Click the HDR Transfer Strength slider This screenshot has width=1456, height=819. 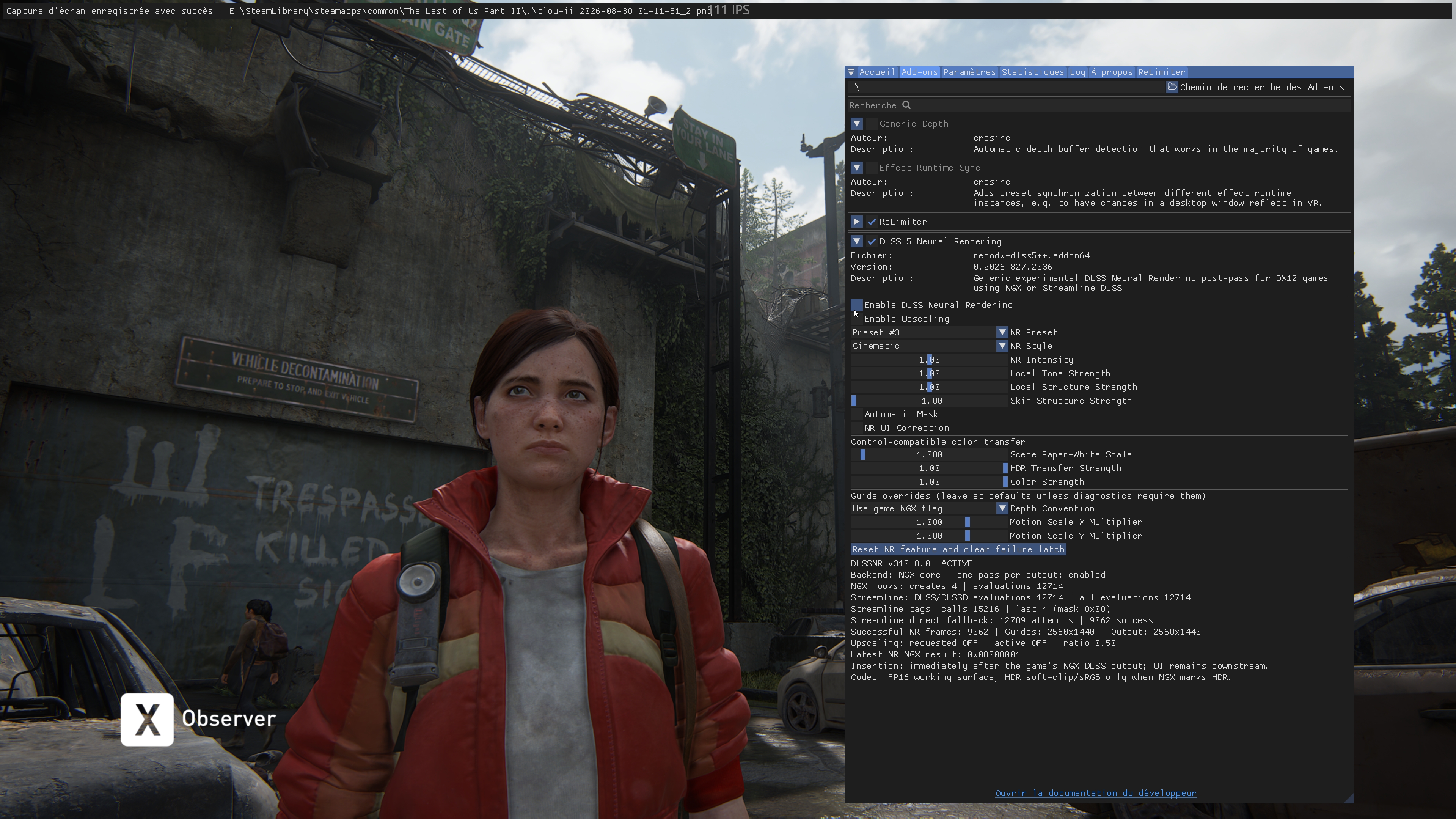click(929, 468)
